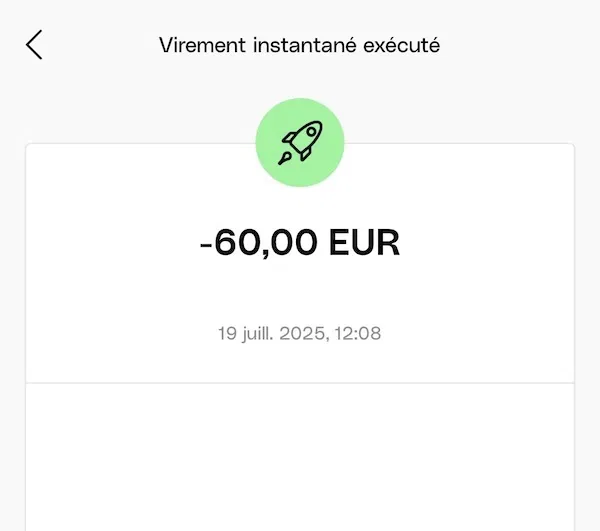This screenshot has height=531, width=600.
Task: Click the 12:08 transaction time
Action: click(359, 333)
